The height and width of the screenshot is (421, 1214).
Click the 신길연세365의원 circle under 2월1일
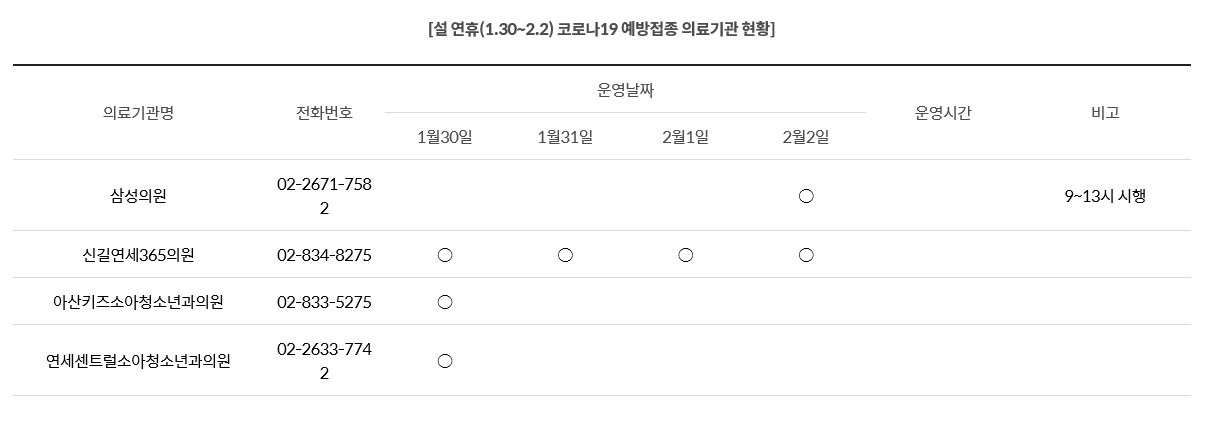pyautogui.click(x=685, y=256)
